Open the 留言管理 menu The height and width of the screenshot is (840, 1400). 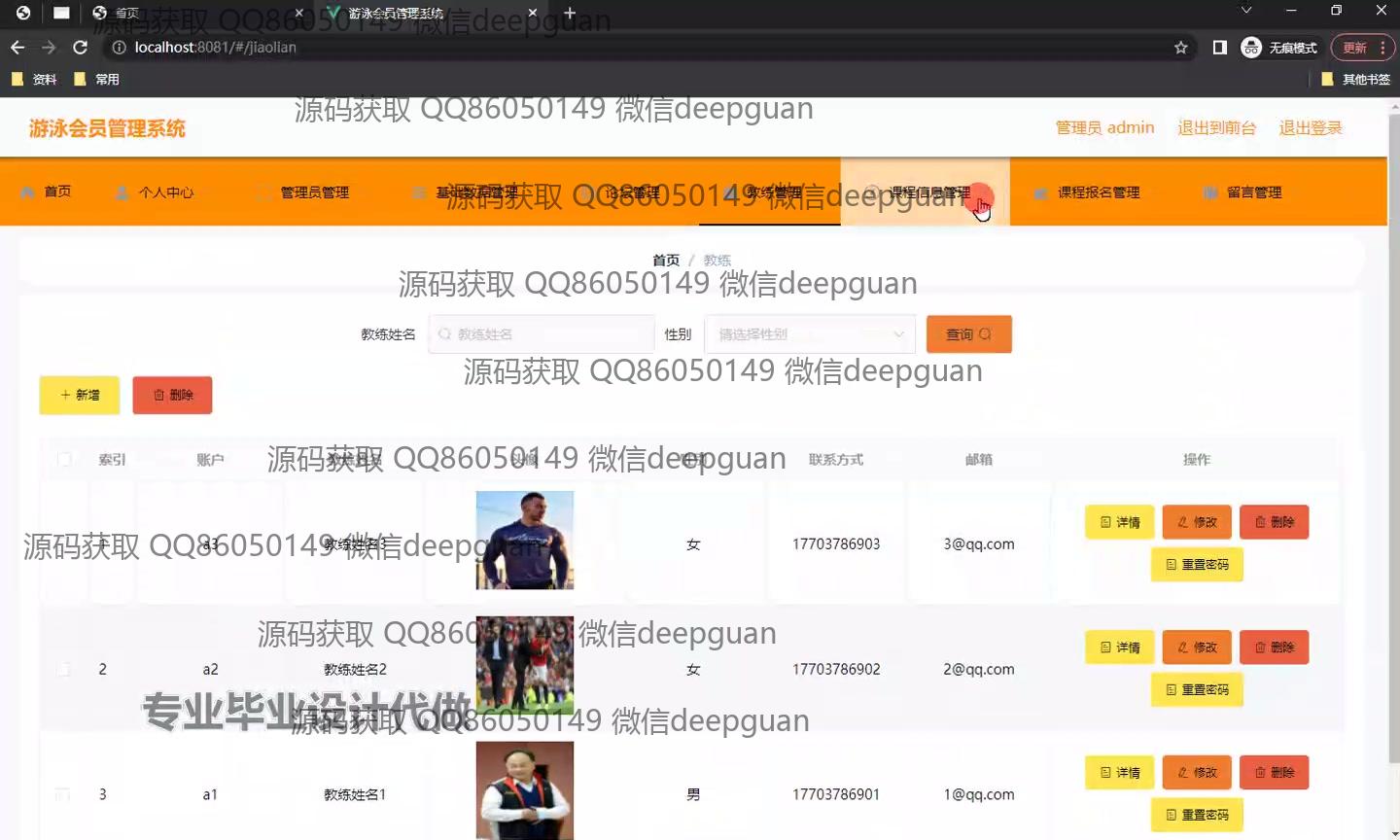pyautogui.click(x=1243, y=192)
